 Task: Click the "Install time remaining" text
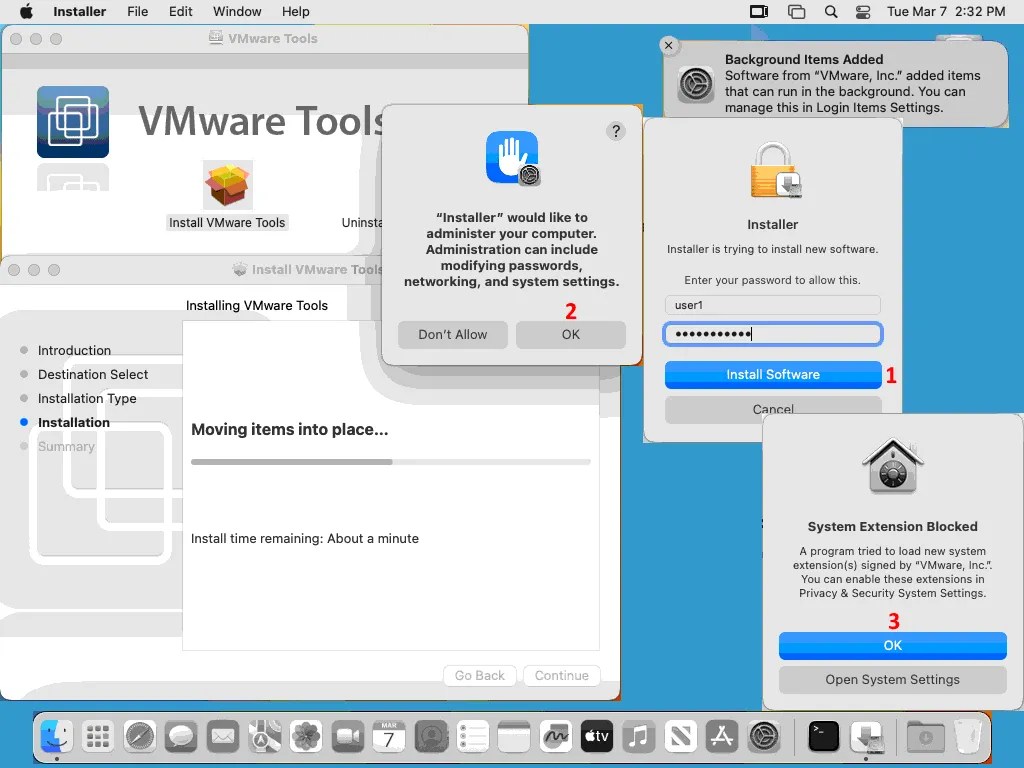coord(305,539)
